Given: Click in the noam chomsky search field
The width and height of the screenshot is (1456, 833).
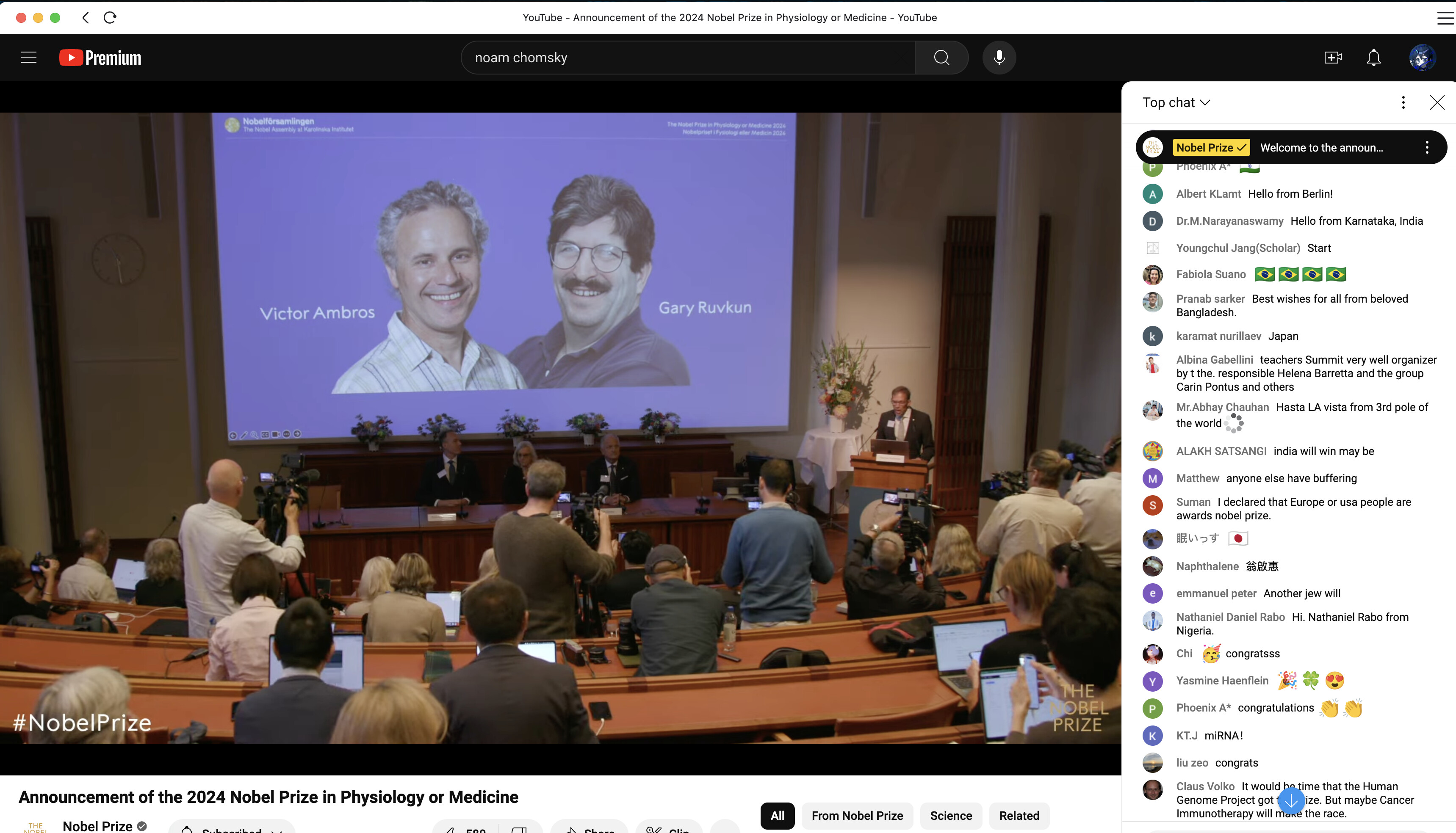Looking at the screenshot, I should (x=687, y=57).
